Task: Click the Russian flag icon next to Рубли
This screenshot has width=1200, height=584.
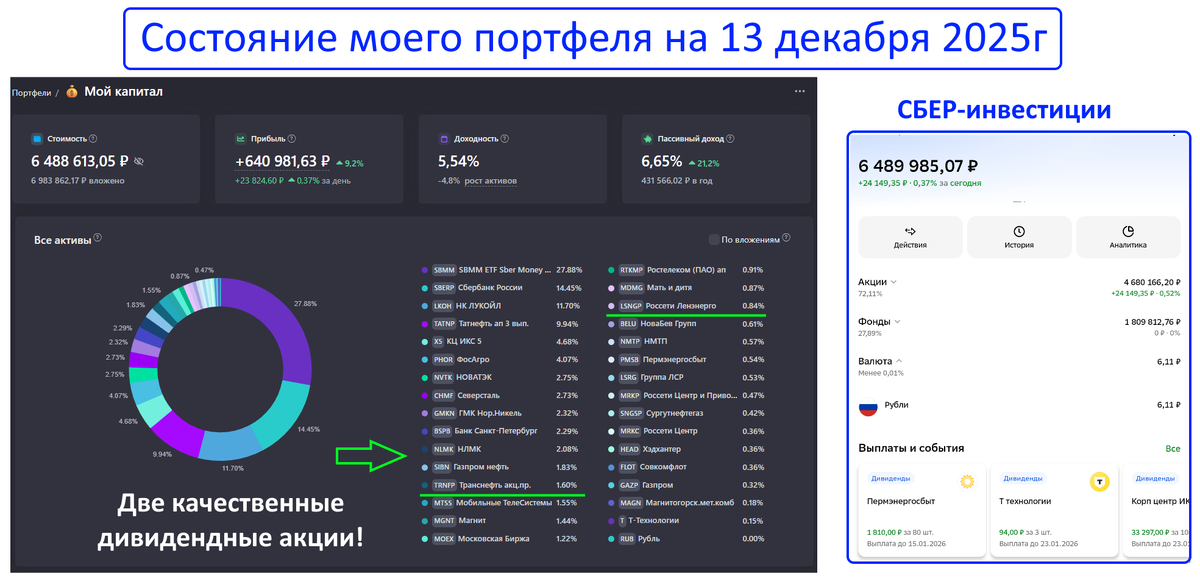Action: pyautogui.click(x=868, y=407)
